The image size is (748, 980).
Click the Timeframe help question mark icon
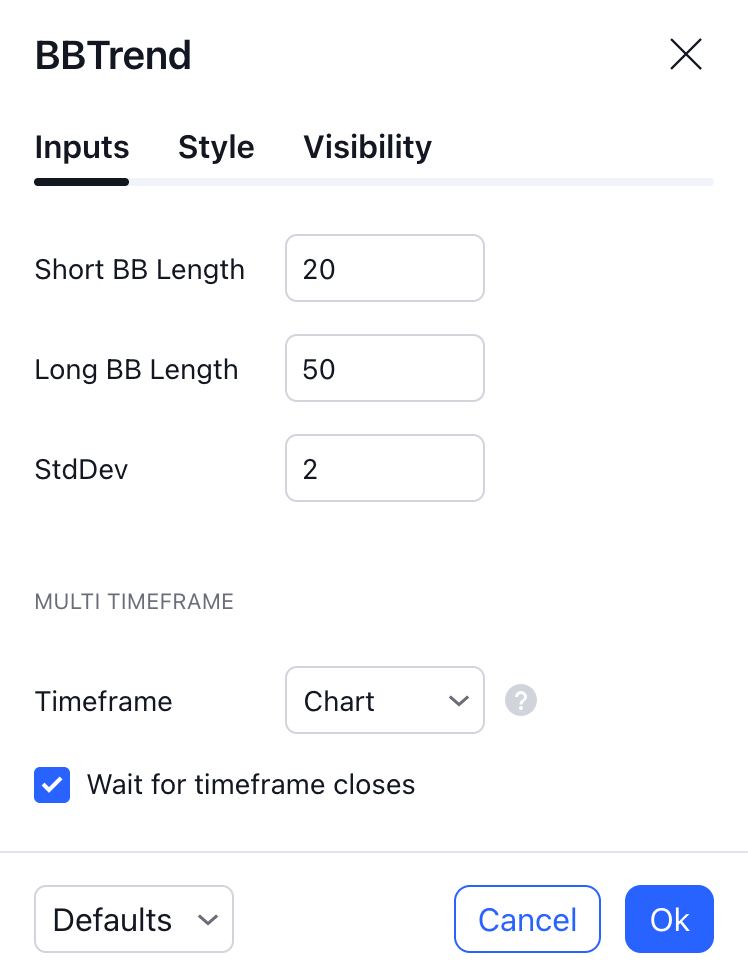coord(521,700)
